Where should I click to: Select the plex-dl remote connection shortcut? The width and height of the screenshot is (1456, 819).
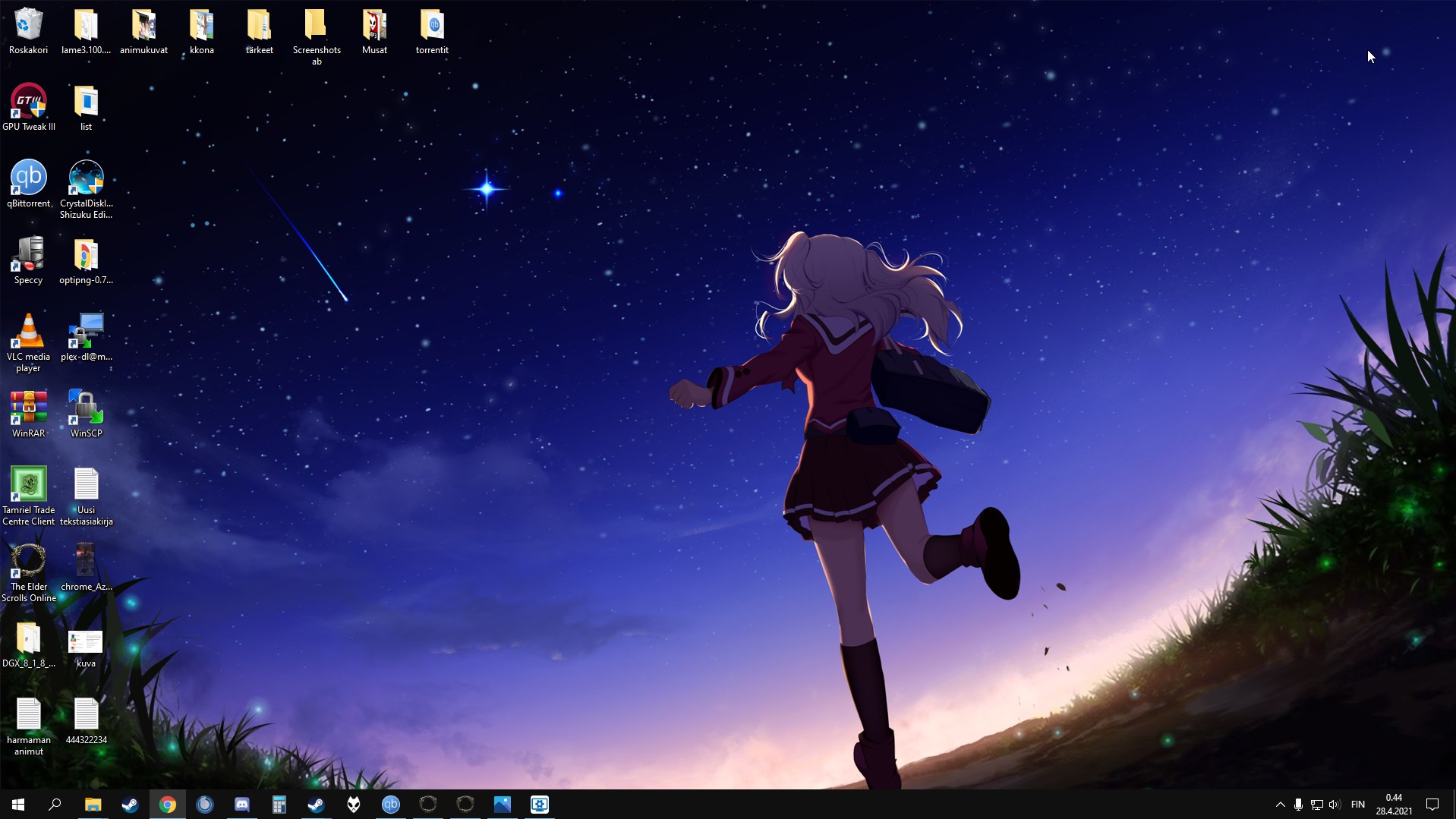click(x=86, y=337)
